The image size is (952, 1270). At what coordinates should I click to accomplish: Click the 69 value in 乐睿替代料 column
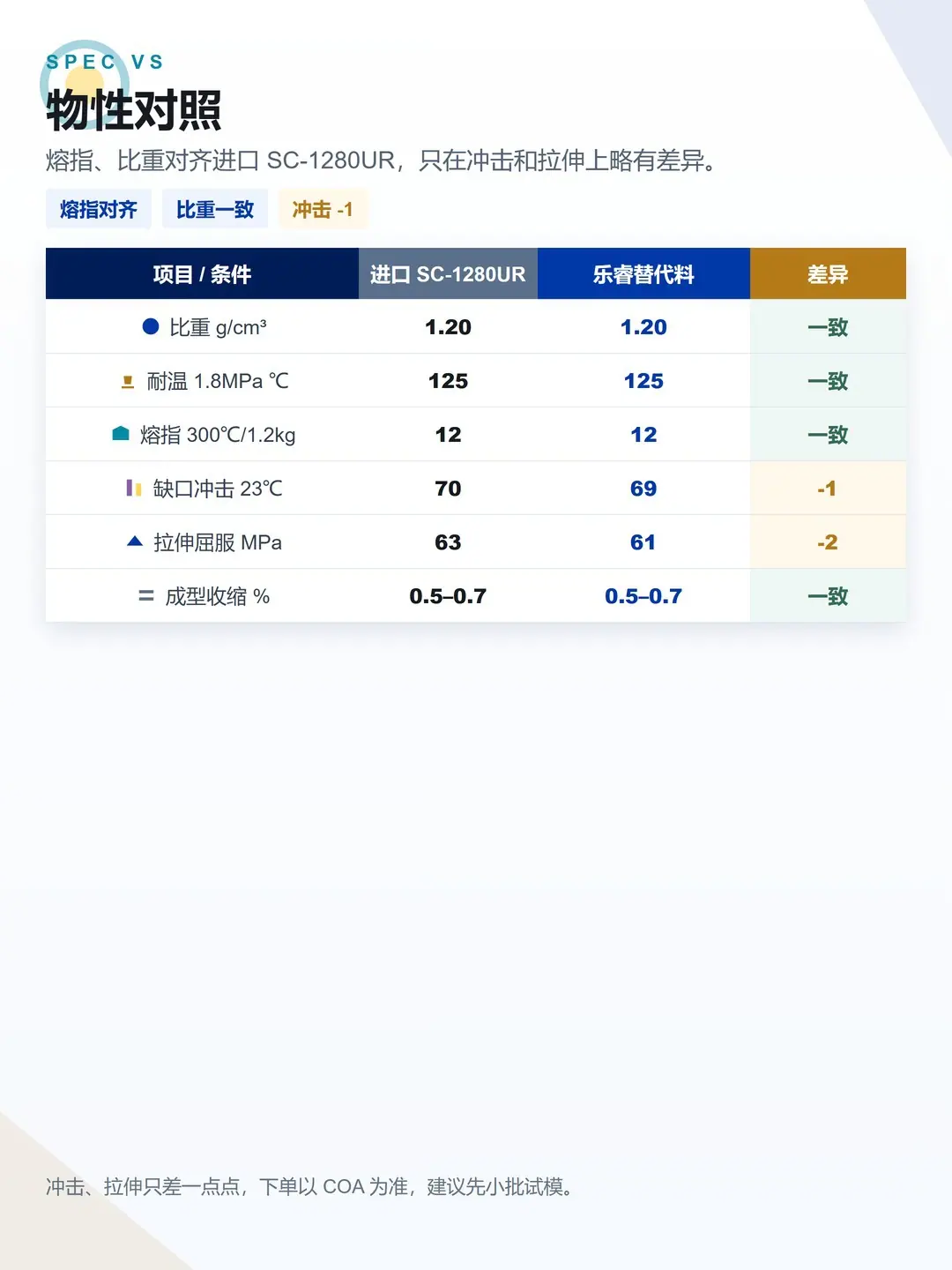pyautogui.click(x=643, y=489)
